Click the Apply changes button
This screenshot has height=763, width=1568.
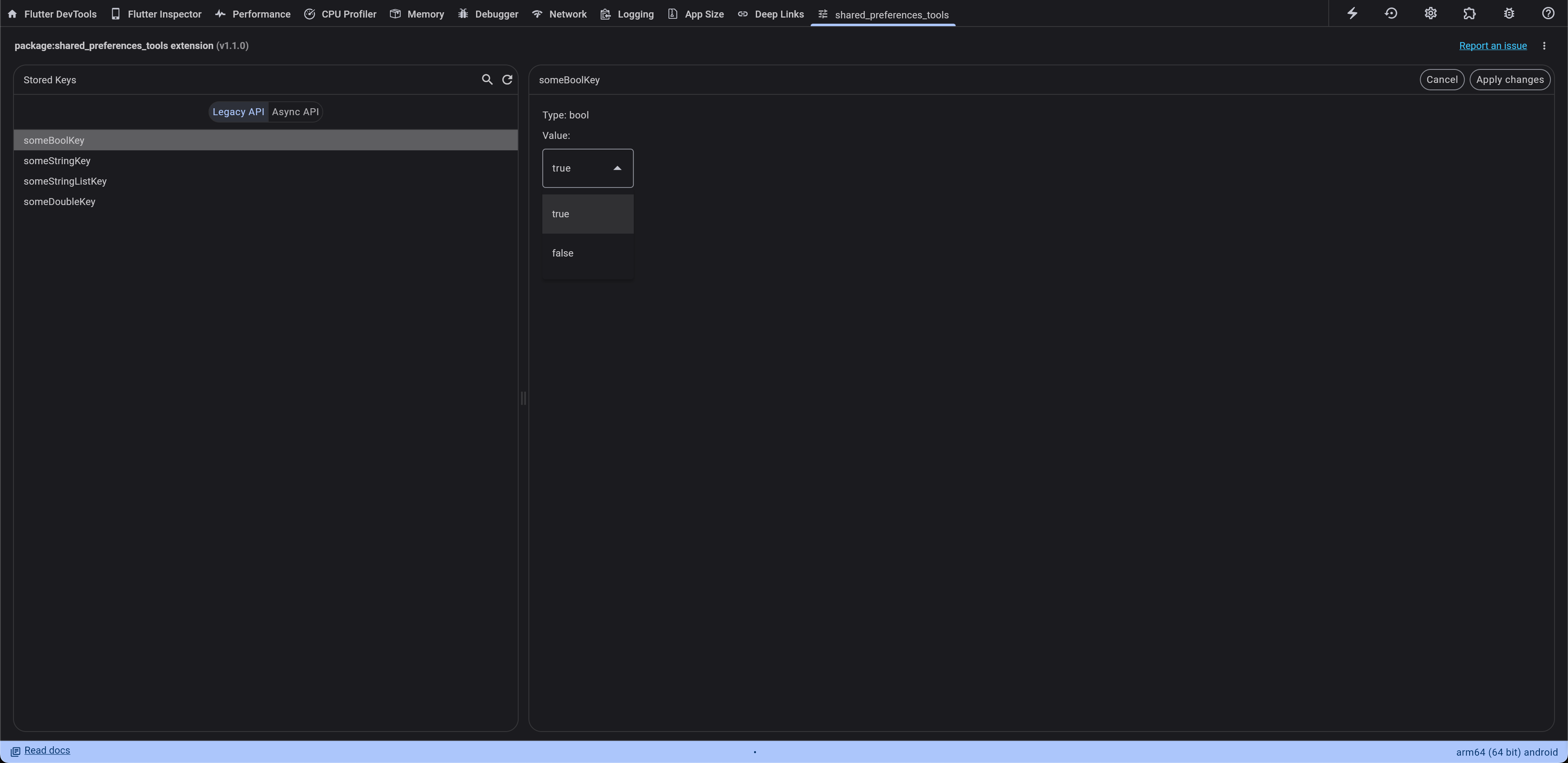1510,80
